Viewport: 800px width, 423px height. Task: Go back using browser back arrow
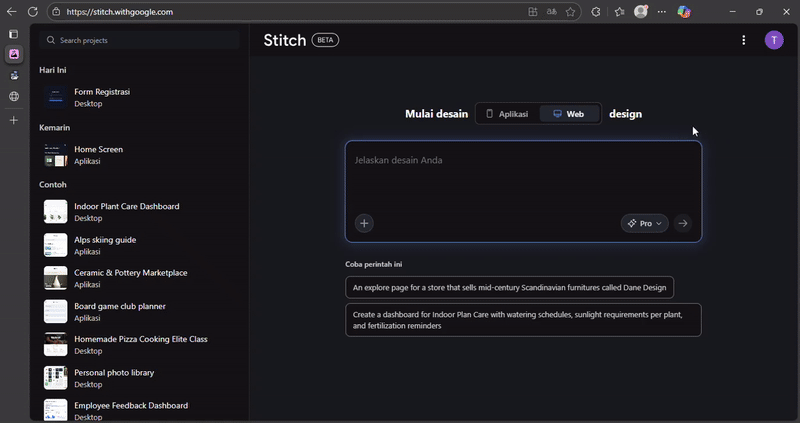pos(11,12)
